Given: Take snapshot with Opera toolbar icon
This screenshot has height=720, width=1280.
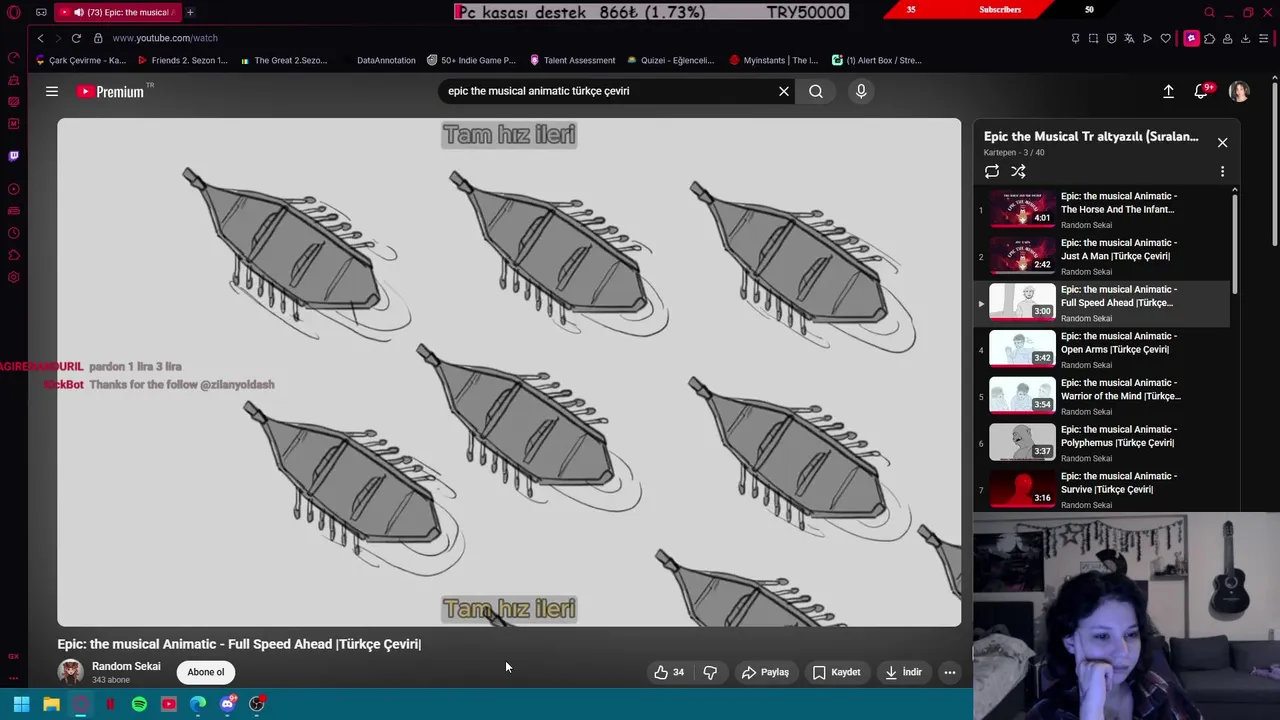Looking at the screenshot, I should pyautogui.click(x=1093, y=38).
